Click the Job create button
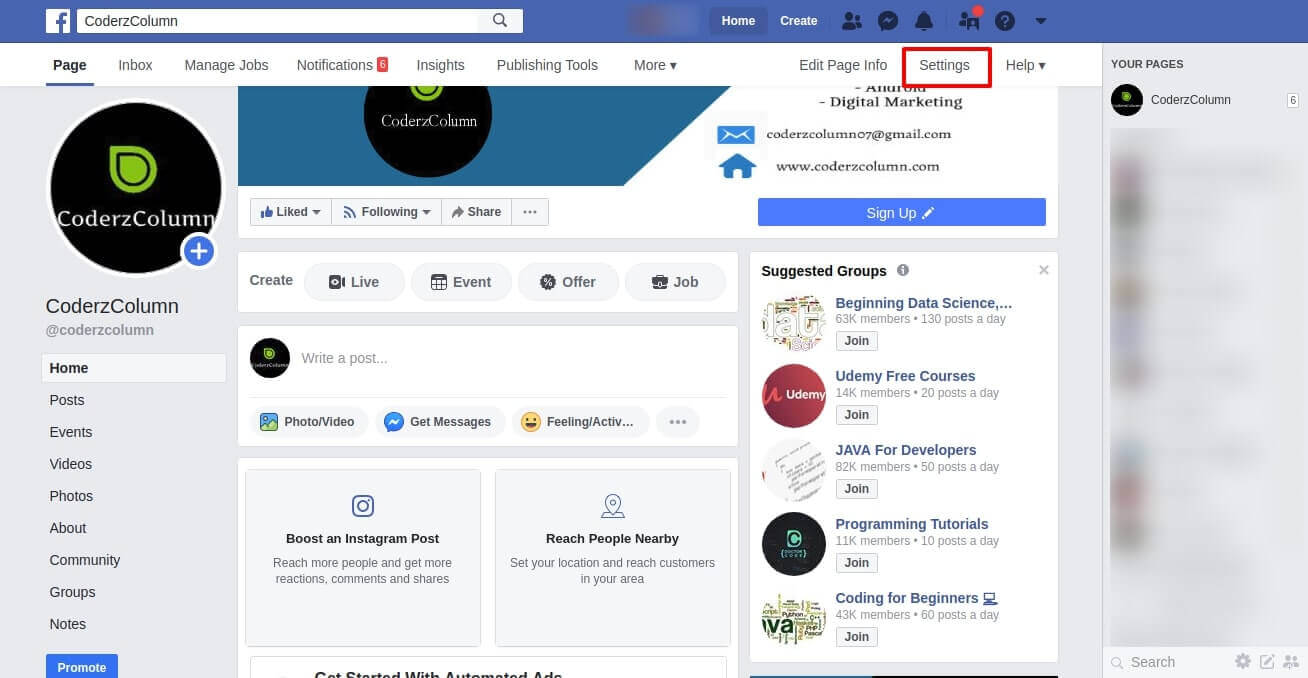Image resolution: width=1308 pixels, height=678 pixels. [675, 282]
